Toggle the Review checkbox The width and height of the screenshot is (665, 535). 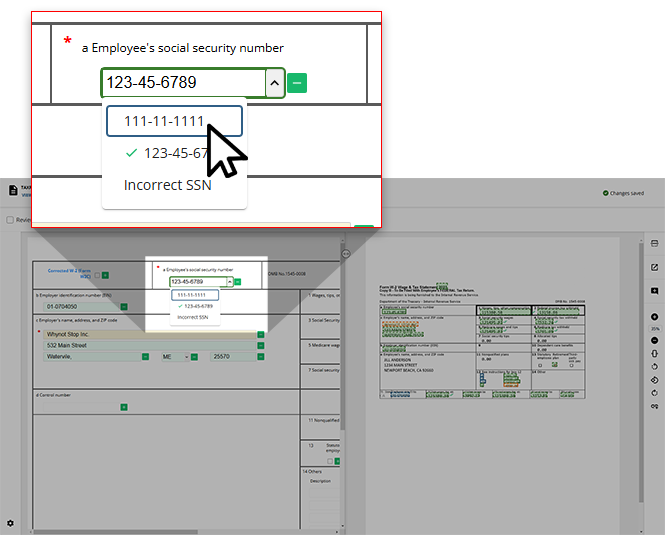pyautogui.click(x=10, y=220)
